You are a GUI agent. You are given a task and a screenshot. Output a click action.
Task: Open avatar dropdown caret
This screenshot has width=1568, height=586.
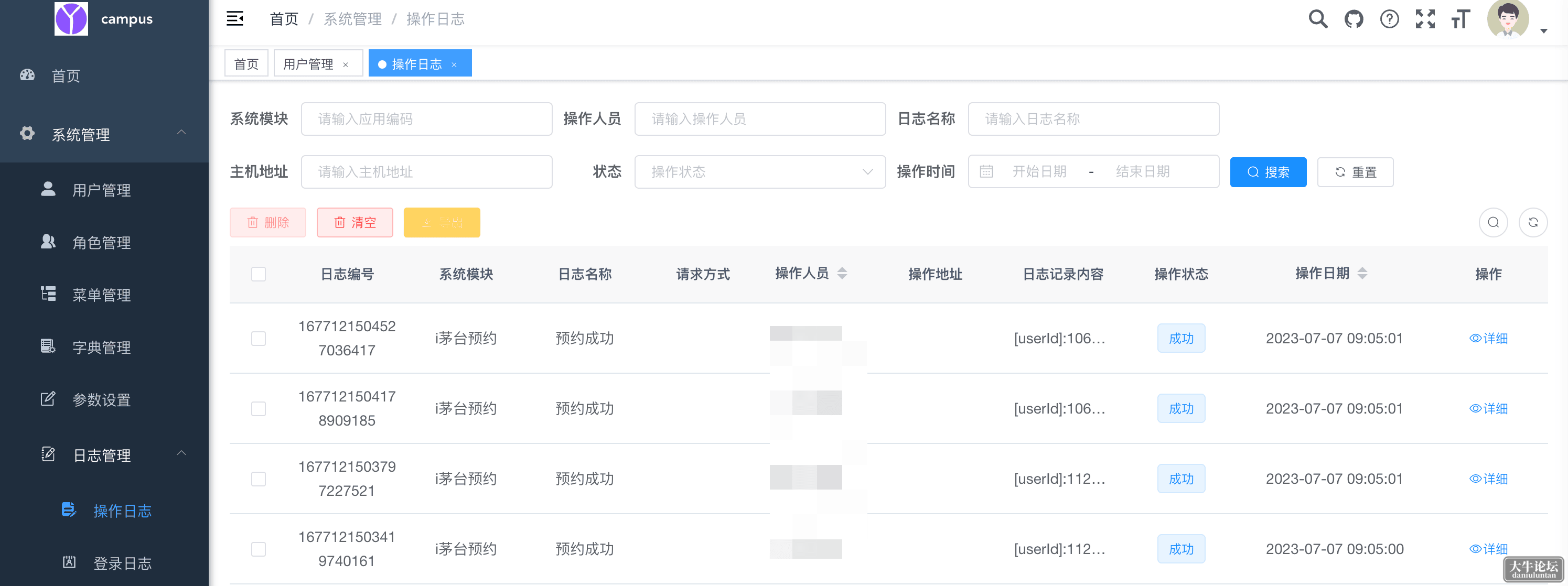(1544, 30)
